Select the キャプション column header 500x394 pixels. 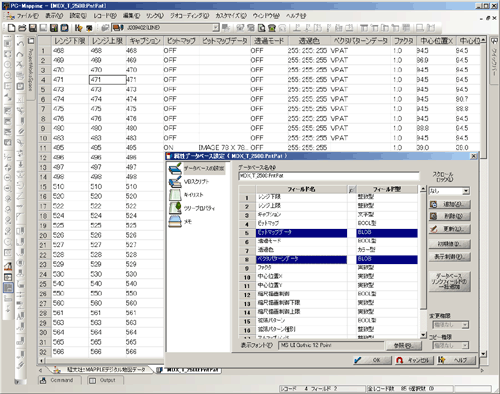pos(145,41)
